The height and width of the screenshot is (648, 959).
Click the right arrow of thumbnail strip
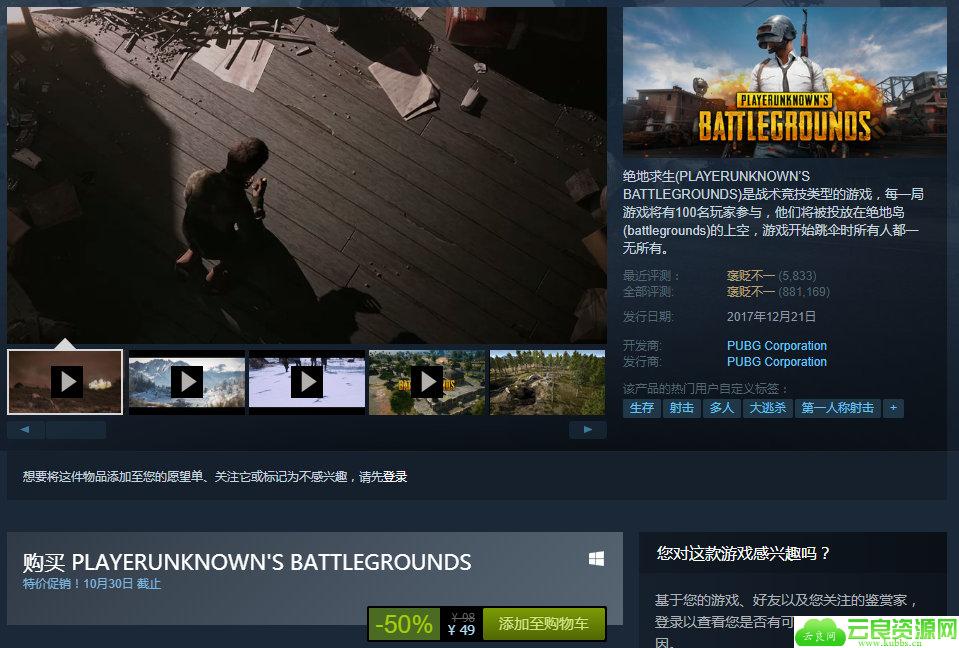point(588,430)
